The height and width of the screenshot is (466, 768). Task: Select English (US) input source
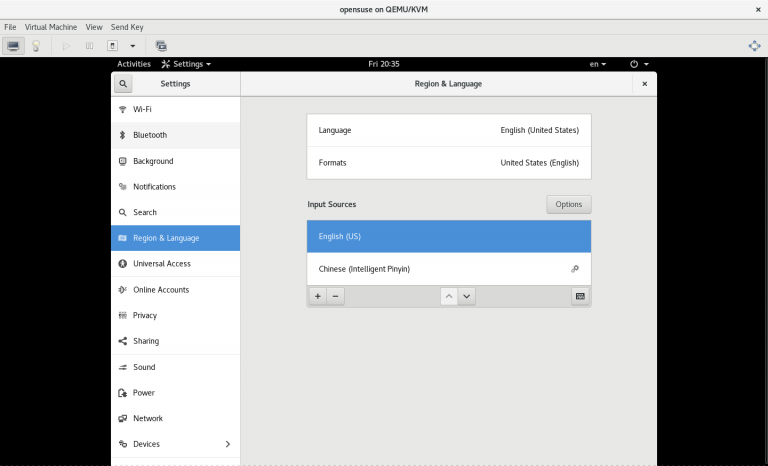[x=449, y=236]
